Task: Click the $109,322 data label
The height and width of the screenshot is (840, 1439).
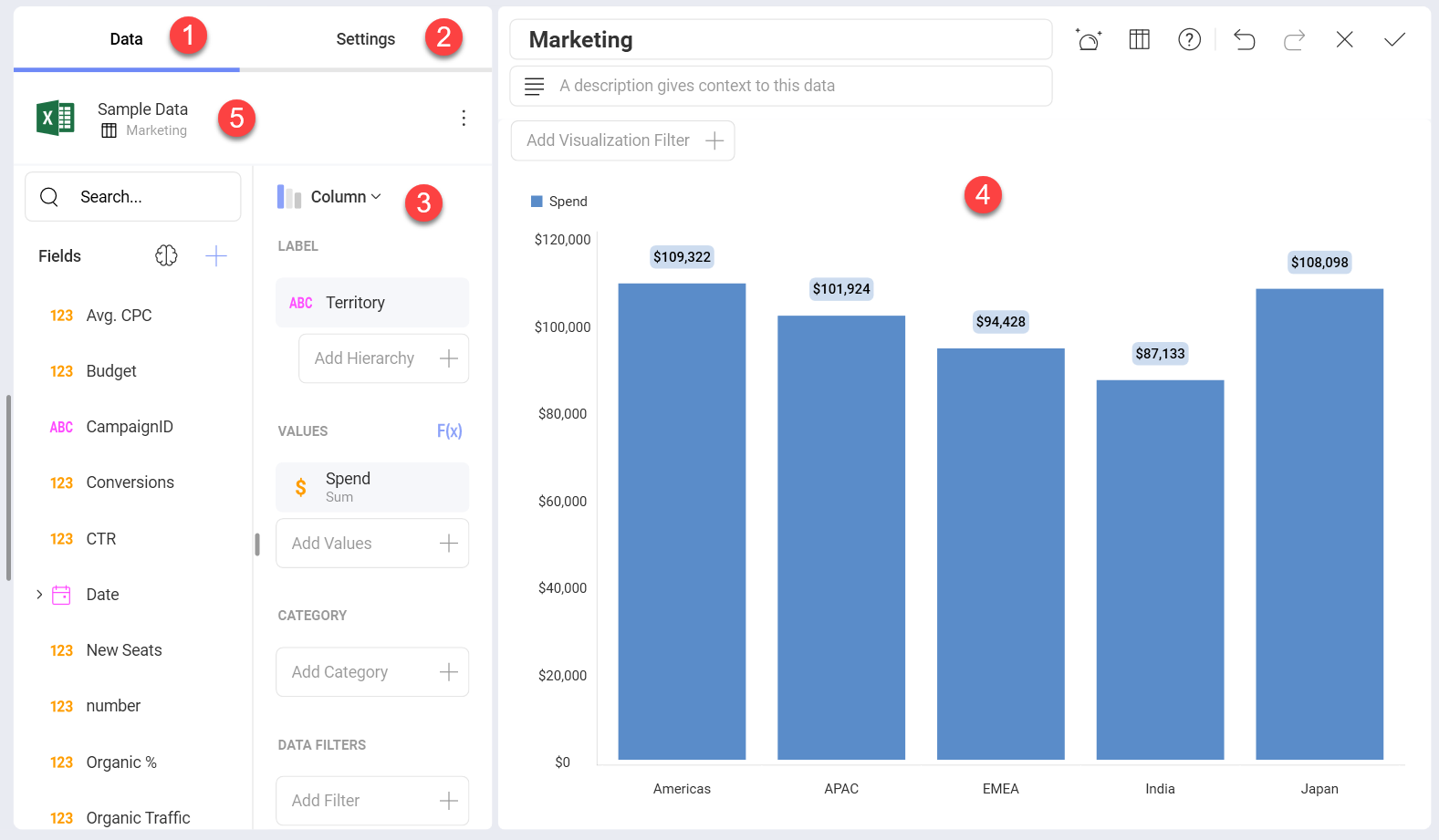Action: point(682,257)
